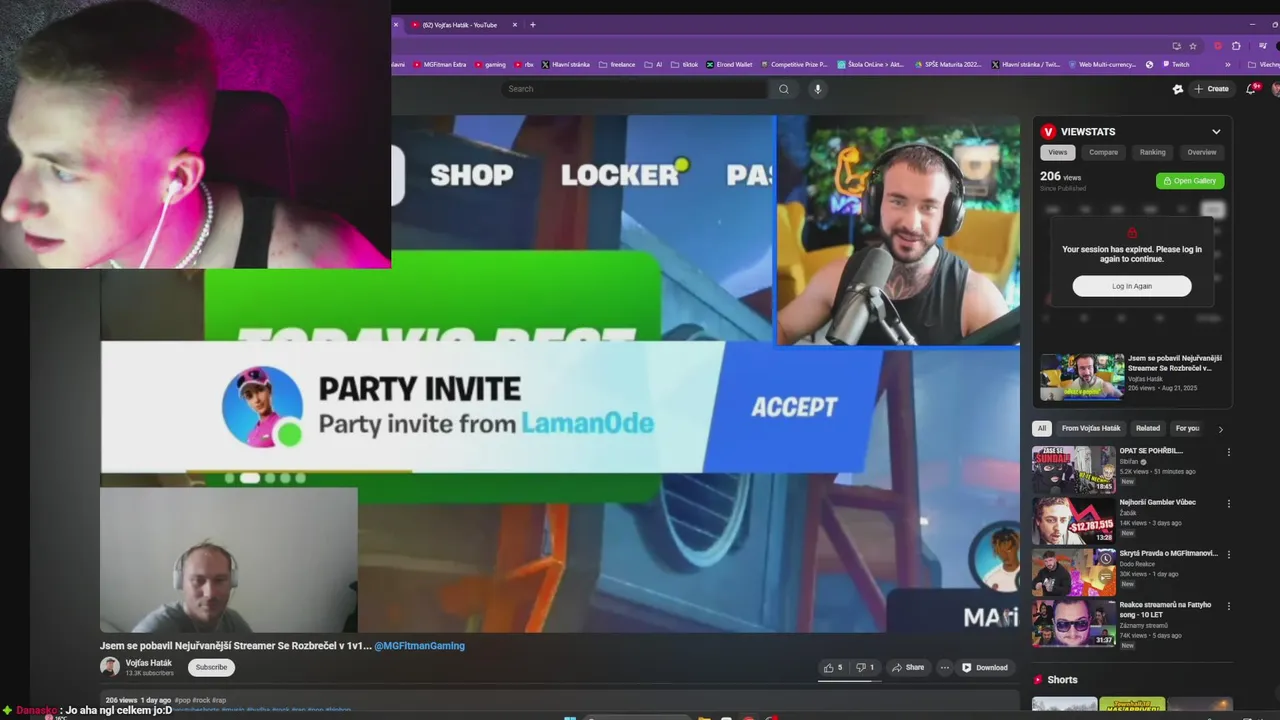Download the video

click(985, 667)
